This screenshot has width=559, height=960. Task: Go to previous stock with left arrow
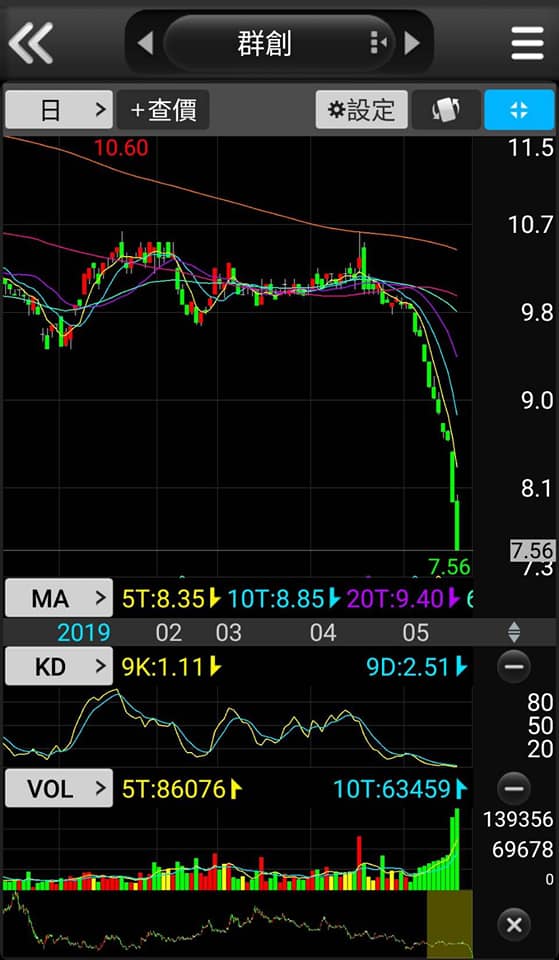coord(144,43)
